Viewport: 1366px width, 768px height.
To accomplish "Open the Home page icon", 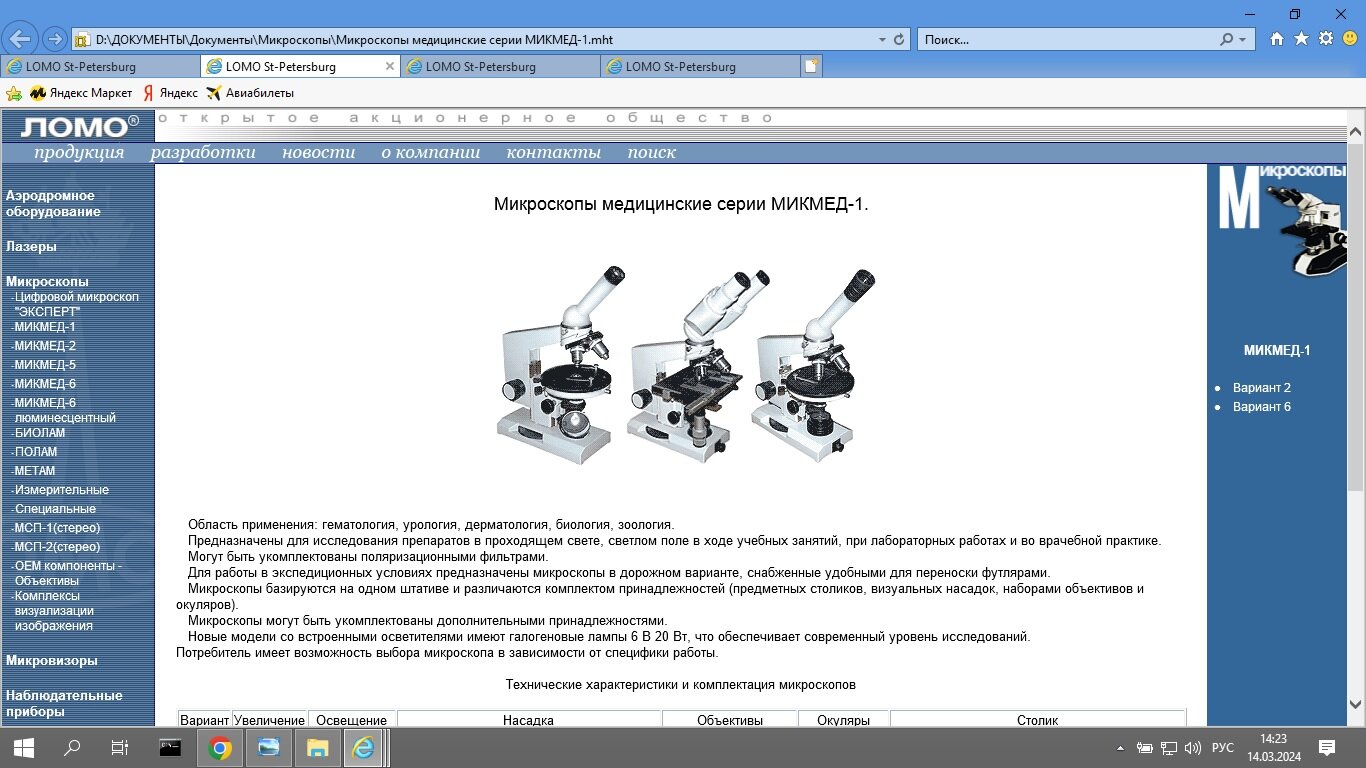I will click(x=1277, y=39).
